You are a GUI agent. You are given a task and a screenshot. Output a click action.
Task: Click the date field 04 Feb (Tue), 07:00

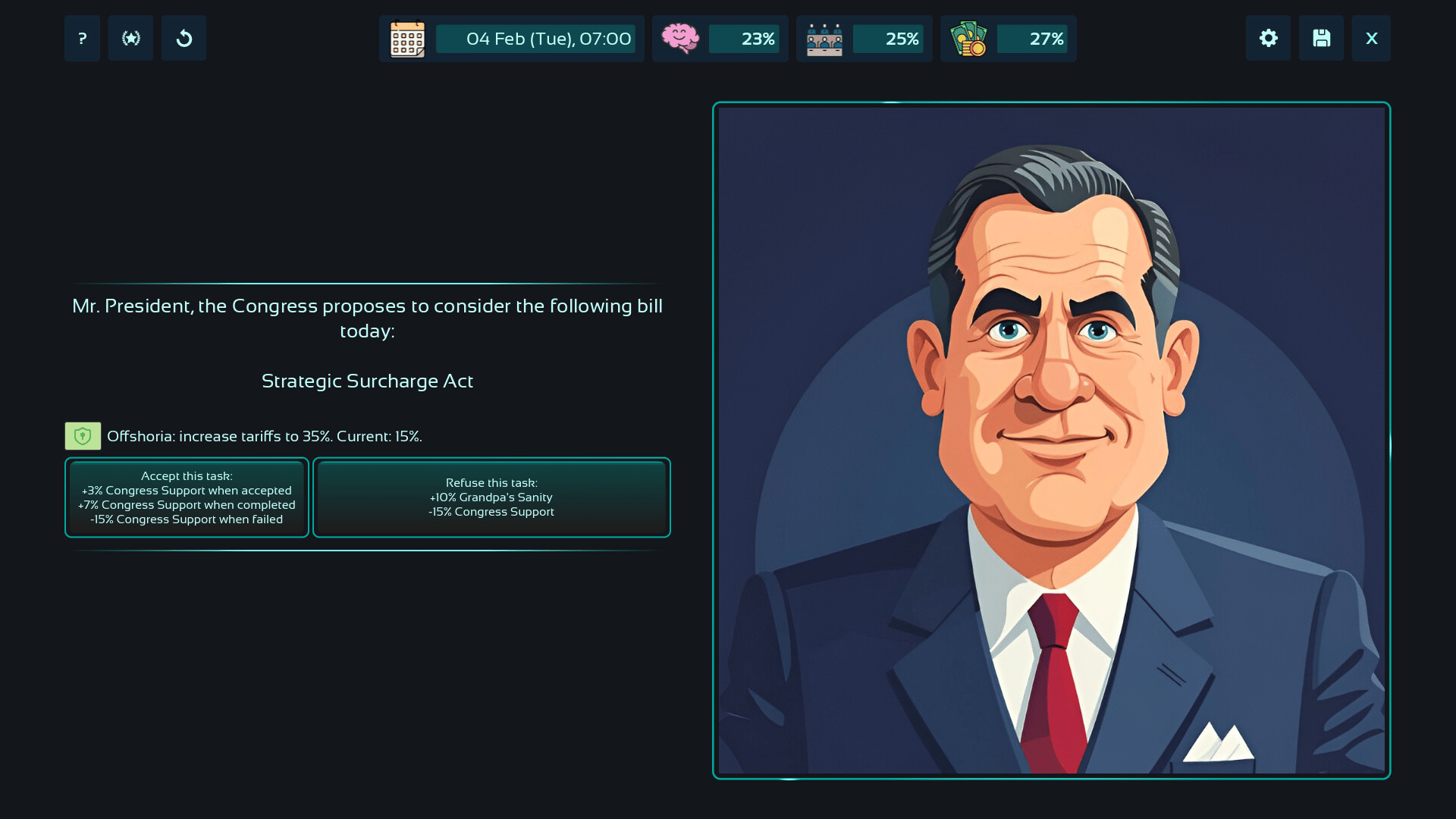(x=535, y=39)
